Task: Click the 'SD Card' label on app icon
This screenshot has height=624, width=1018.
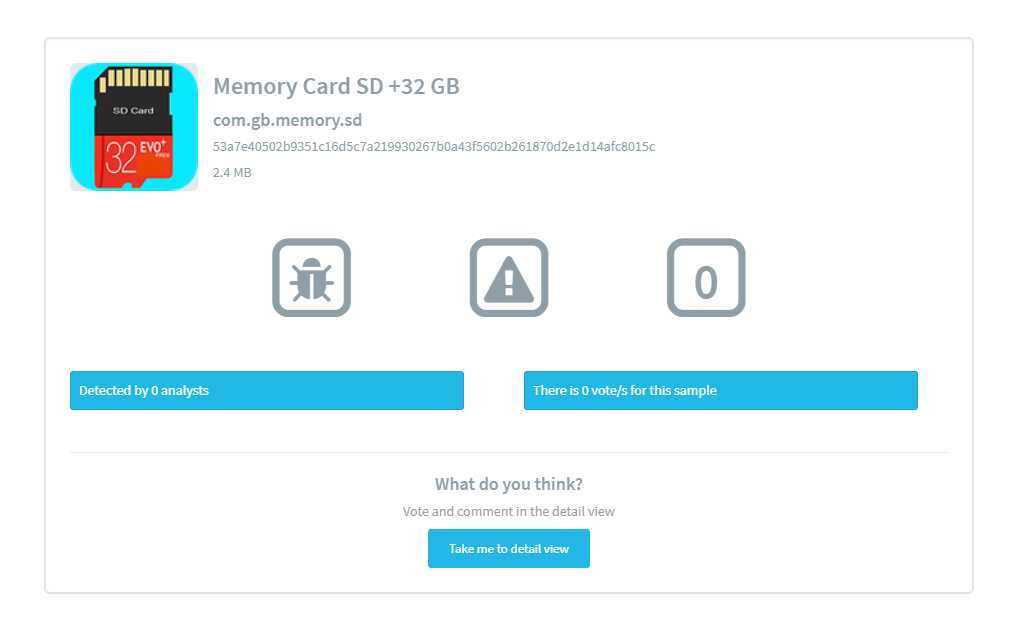Action: pos(133,110)
